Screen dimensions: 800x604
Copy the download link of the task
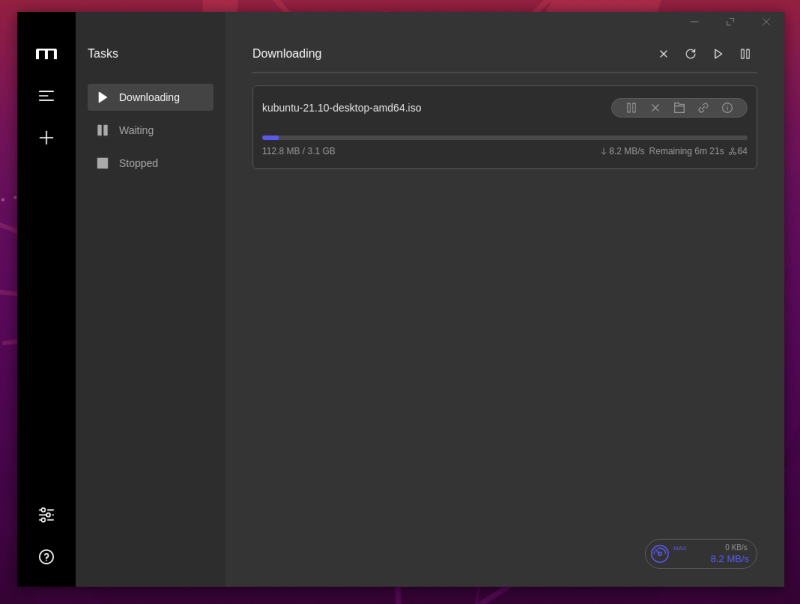pyautogui.click(x=703, y=108)
